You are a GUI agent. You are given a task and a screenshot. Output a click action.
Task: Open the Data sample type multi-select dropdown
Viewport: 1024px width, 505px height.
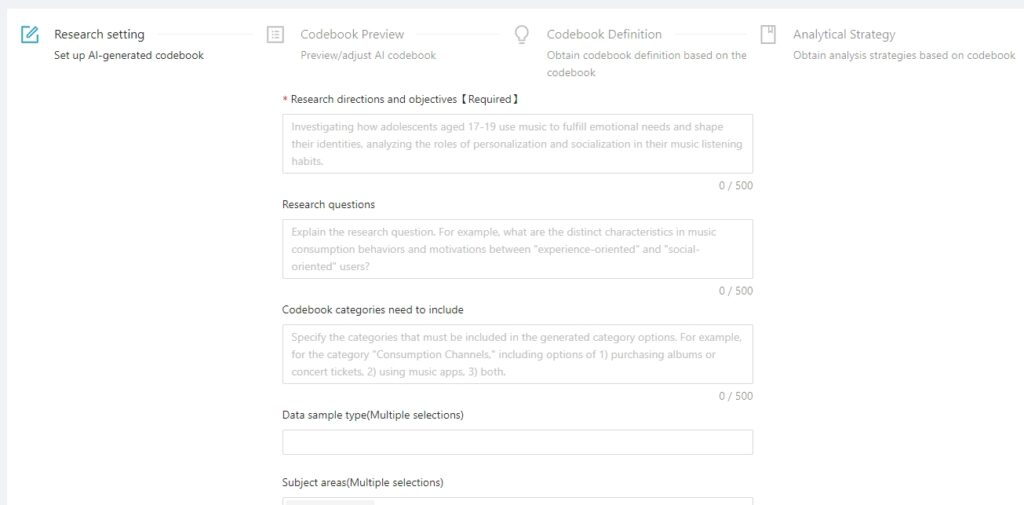pos(517,442)
